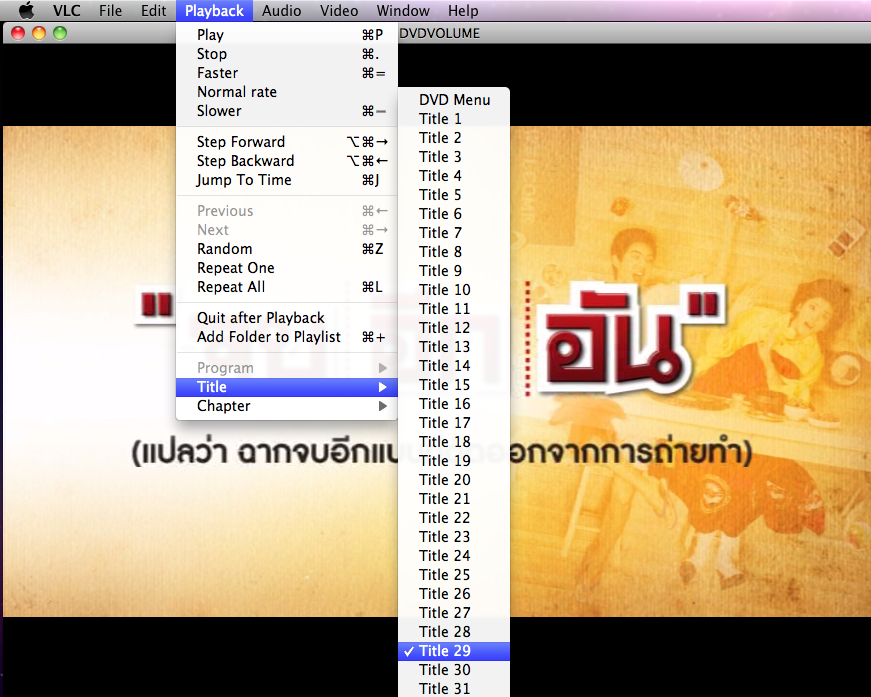This screenshot has width=871, height=697.
Task: Choose Step Forward
Action: (x=287, y=142)
